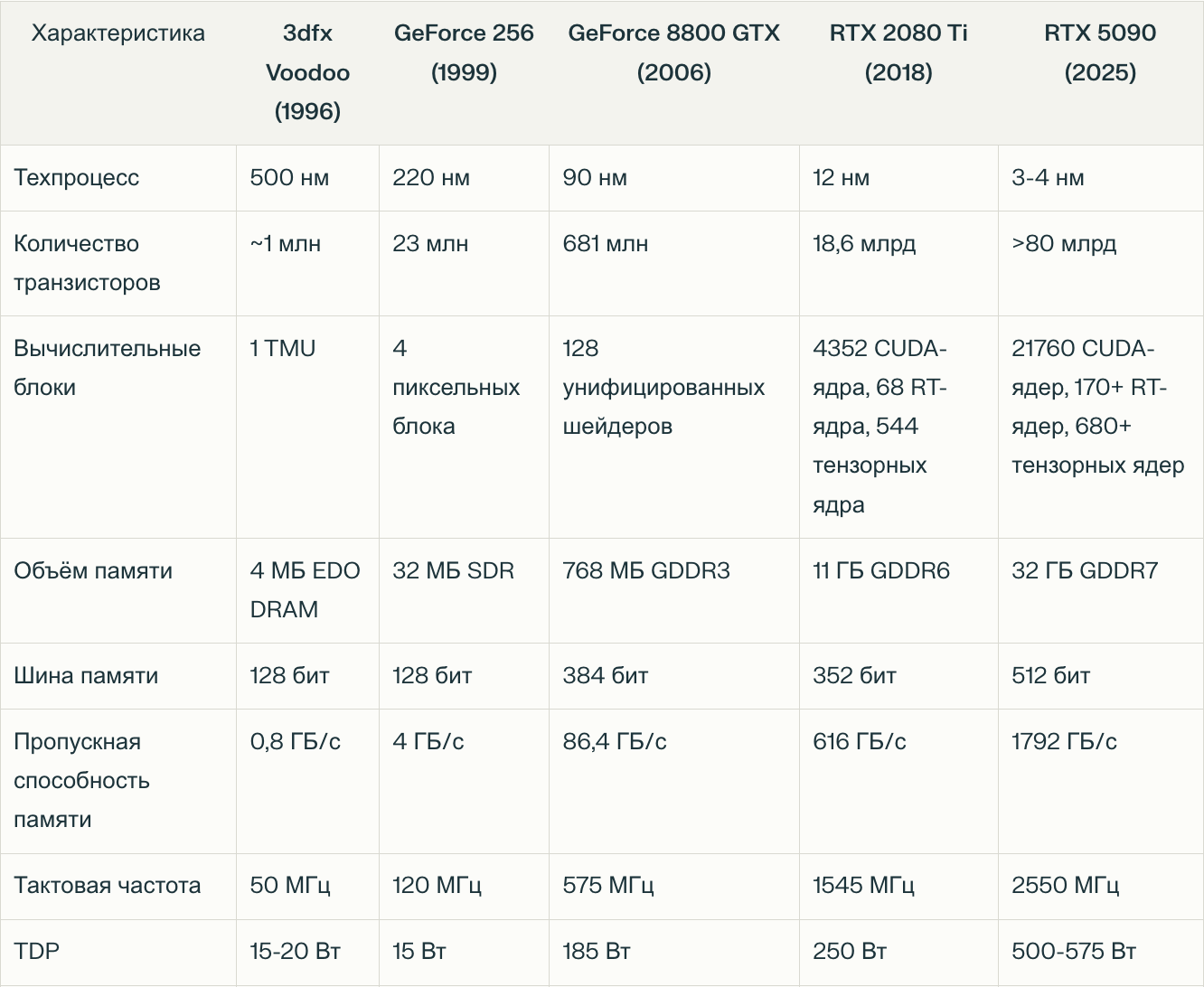
Task: Select the RTX 5090 (2025) column header
Action: (1100, 52)
